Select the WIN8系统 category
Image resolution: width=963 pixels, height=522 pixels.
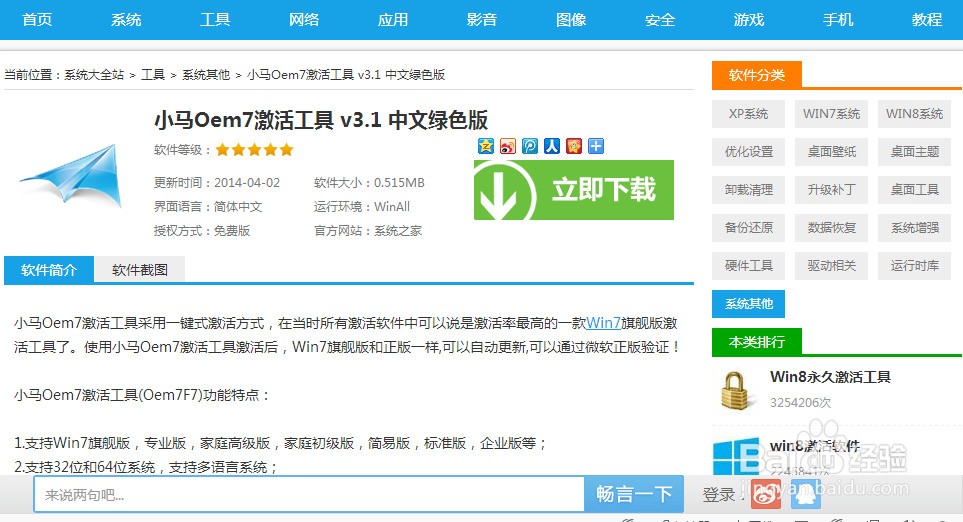[914, 114]
